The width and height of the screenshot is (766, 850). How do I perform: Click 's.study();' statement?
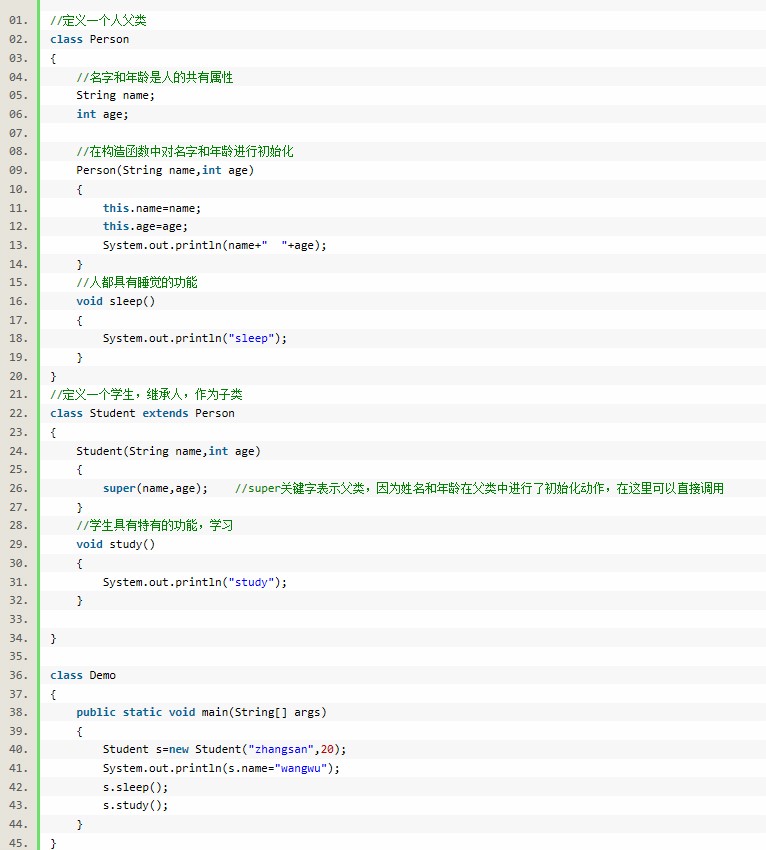point(136,806)
